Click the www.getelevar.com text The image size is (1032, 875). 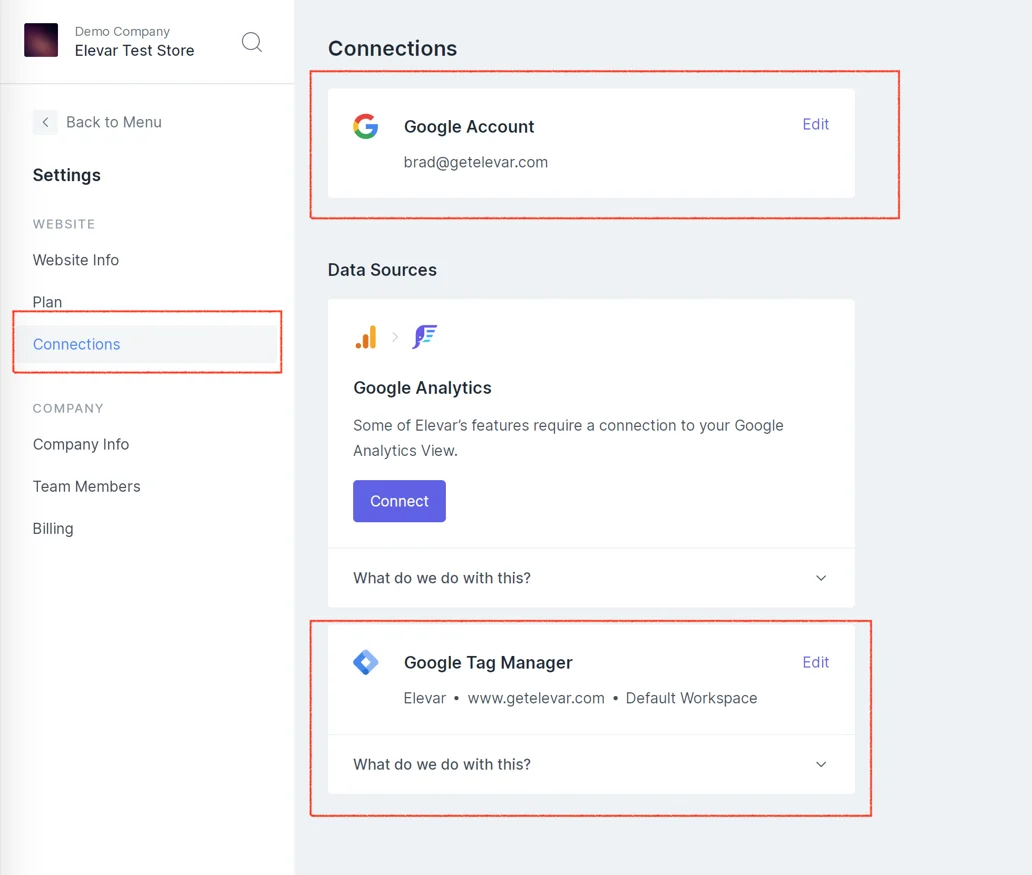pos(536,698)
